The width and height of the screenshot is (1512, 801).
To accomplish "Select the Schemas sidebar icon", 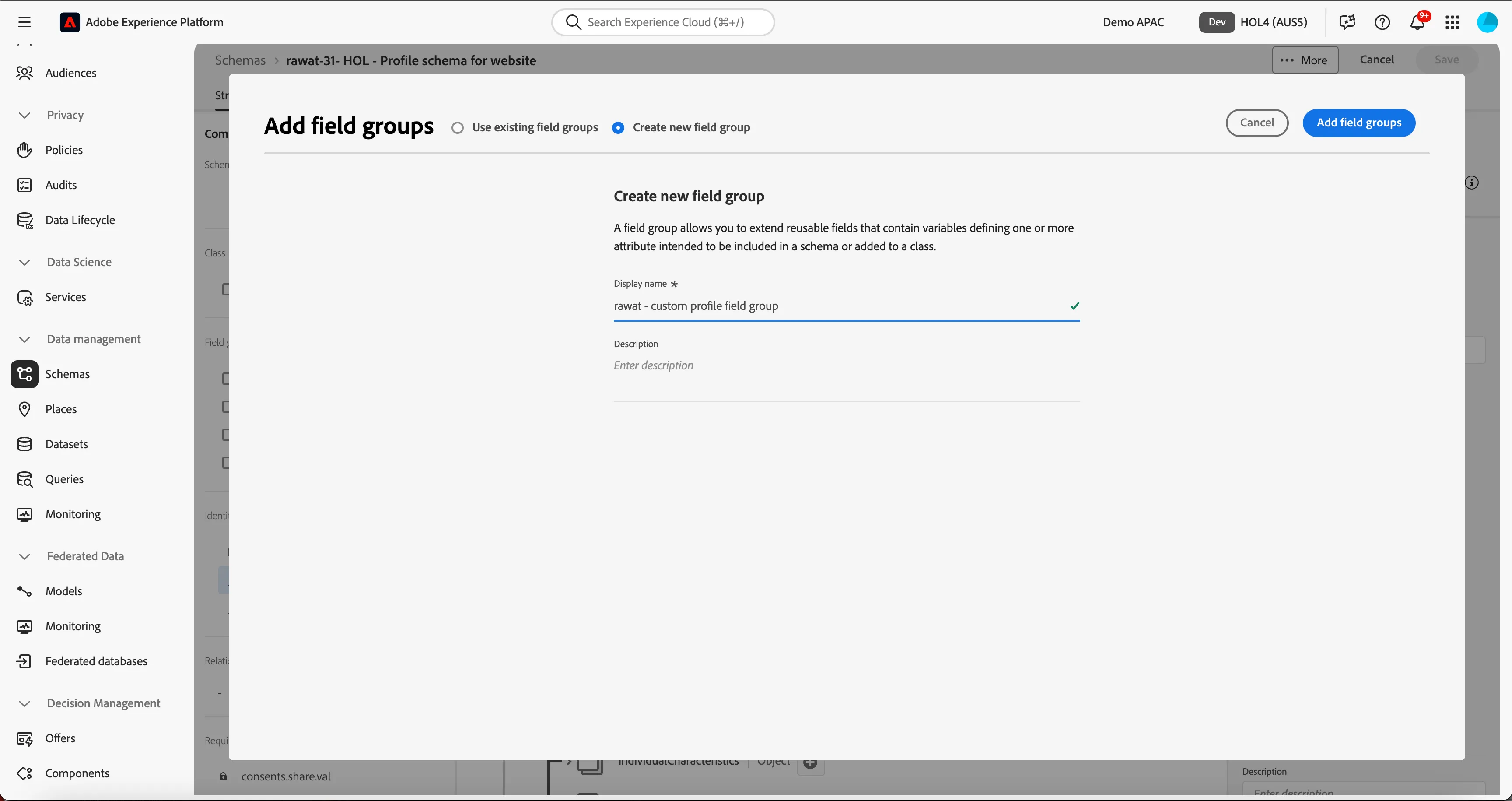I will click(x=24, y=374).
